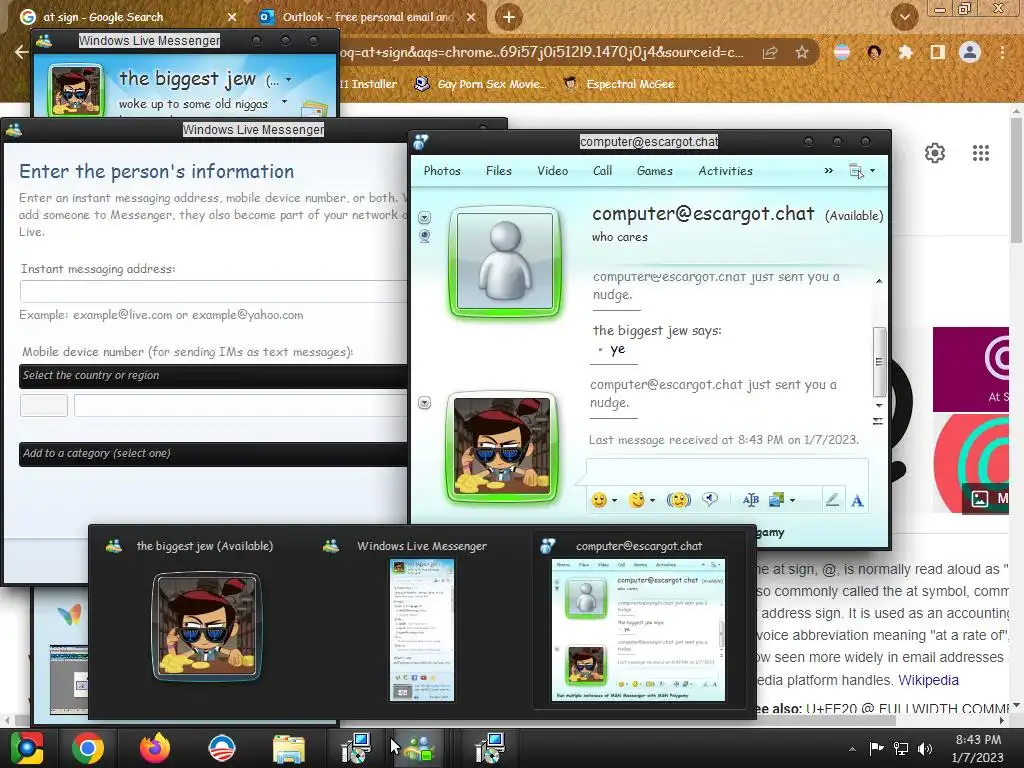
Task: Open display name dropdown arrow in Messenger
Action: [x=289, y=80]
